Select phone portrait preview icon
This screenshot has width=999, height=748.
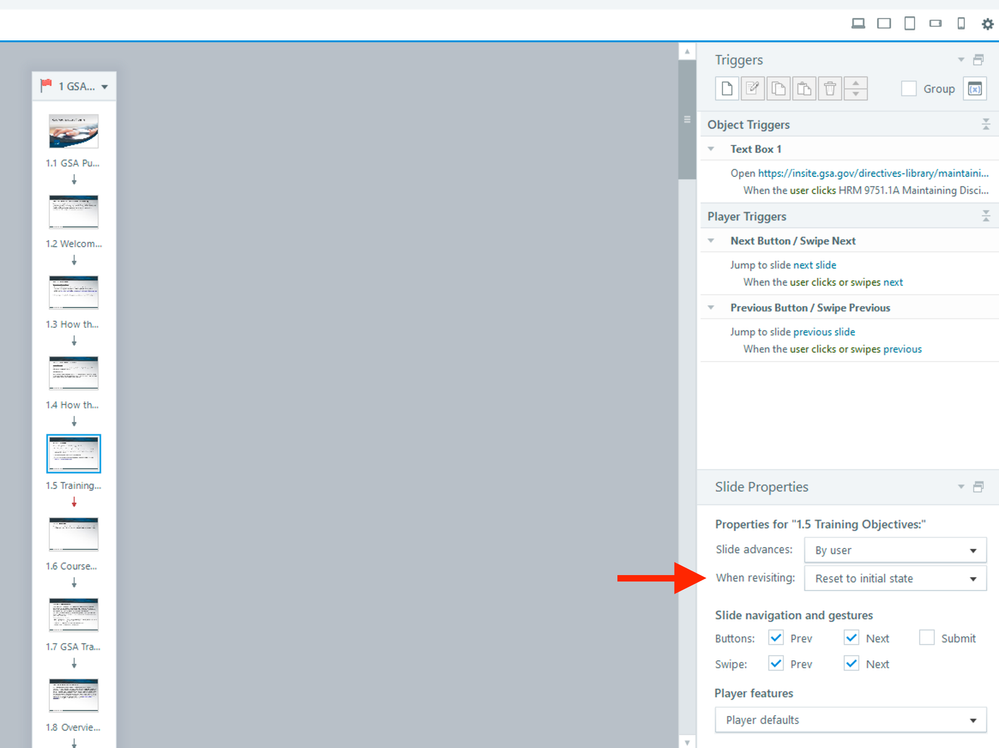point(961,24)
